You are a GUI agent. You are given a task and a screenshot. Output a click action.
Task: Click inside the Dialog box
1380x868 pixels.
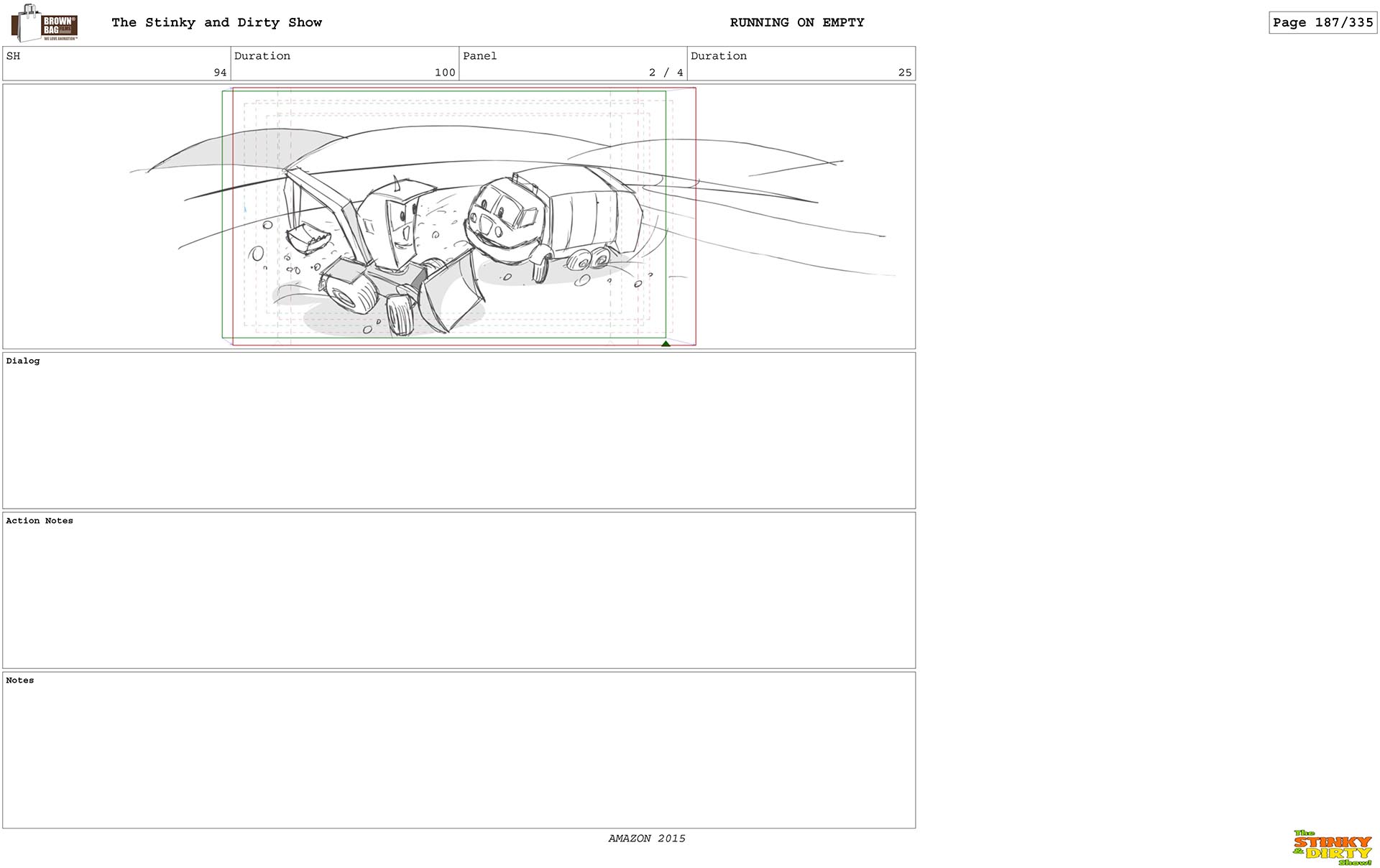(459, 430)
